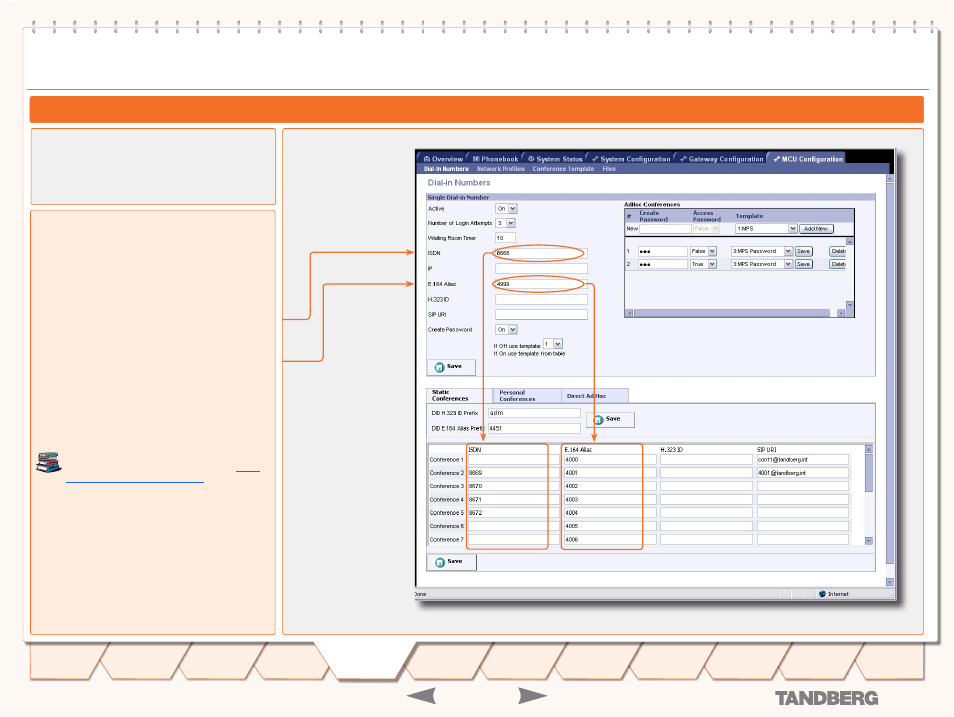Click Conference 2 SIP URI field
This screenshot has height=717, width=954.
pyautogui.click(x=803, y=473)
